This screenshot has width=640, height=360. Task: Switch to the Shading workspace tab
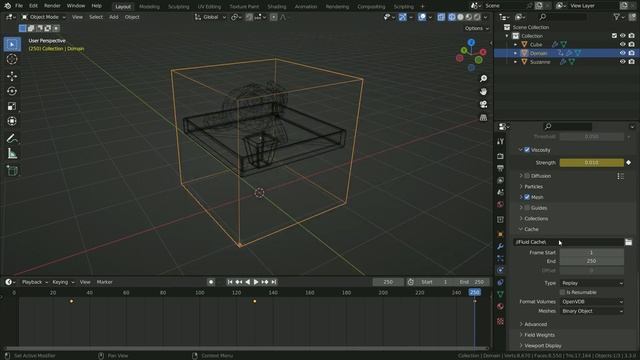(277, 7)
